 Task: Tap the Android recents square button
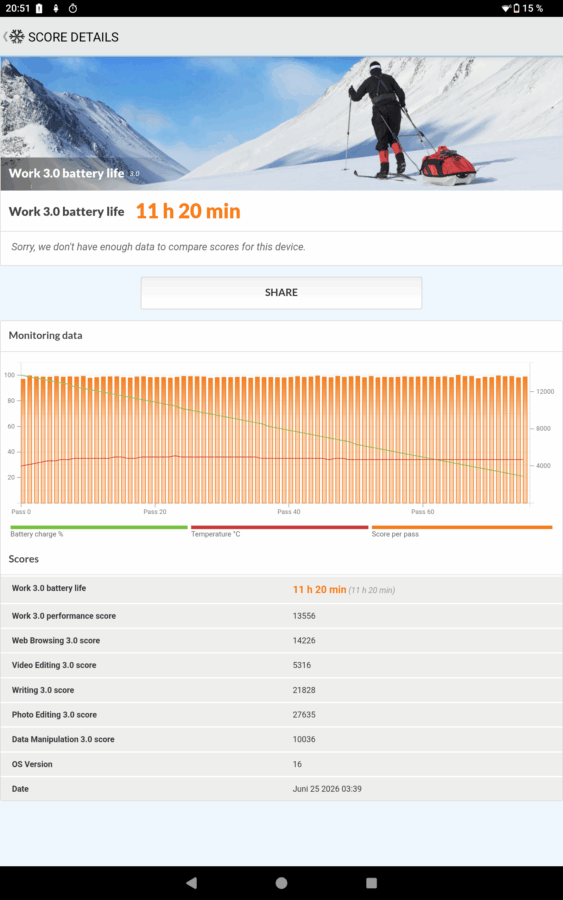[x=371, y=882]
